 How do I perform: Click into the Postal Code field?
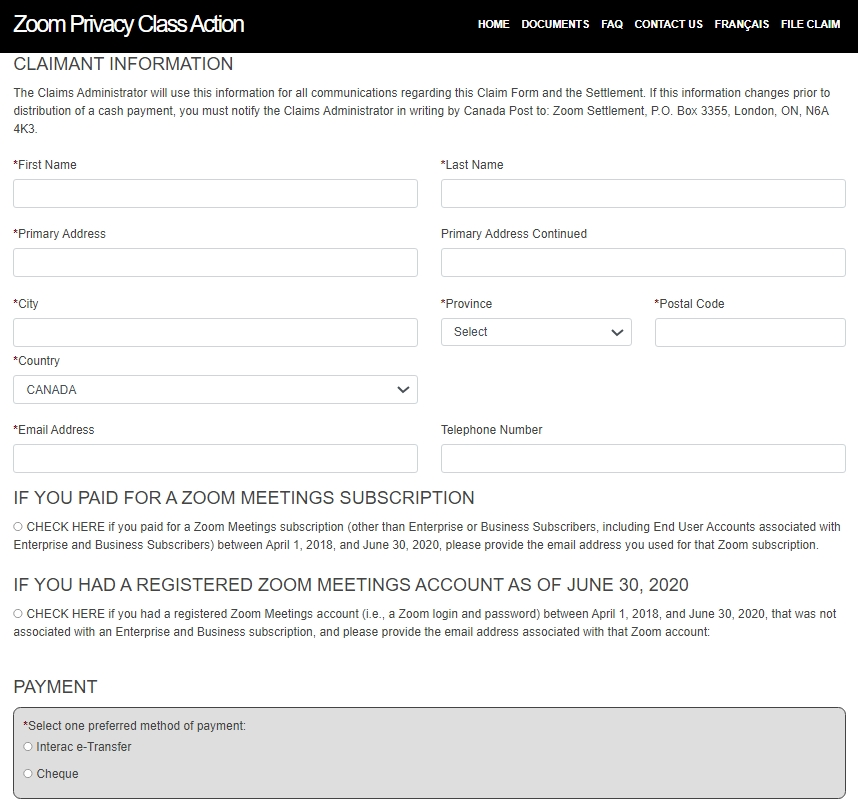750,333
